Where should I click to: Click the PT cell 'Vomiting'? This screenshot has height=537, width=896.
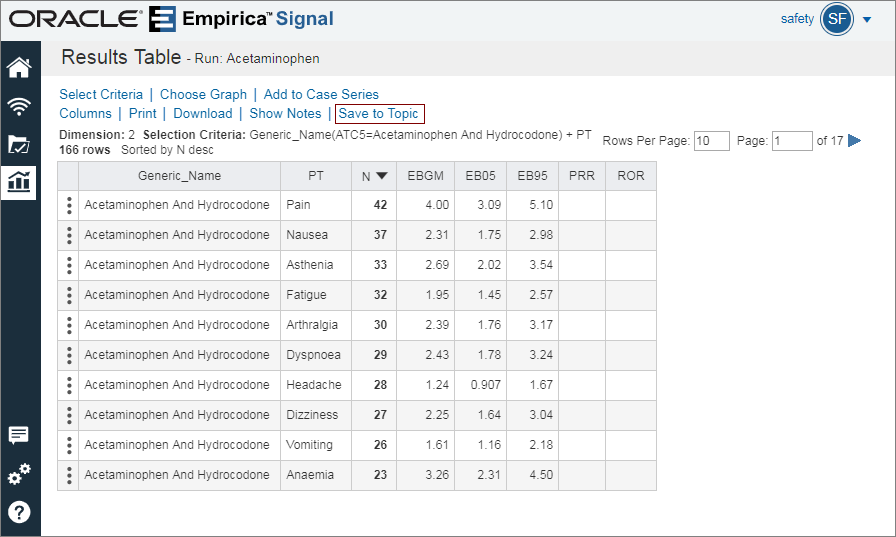[316, 445]
